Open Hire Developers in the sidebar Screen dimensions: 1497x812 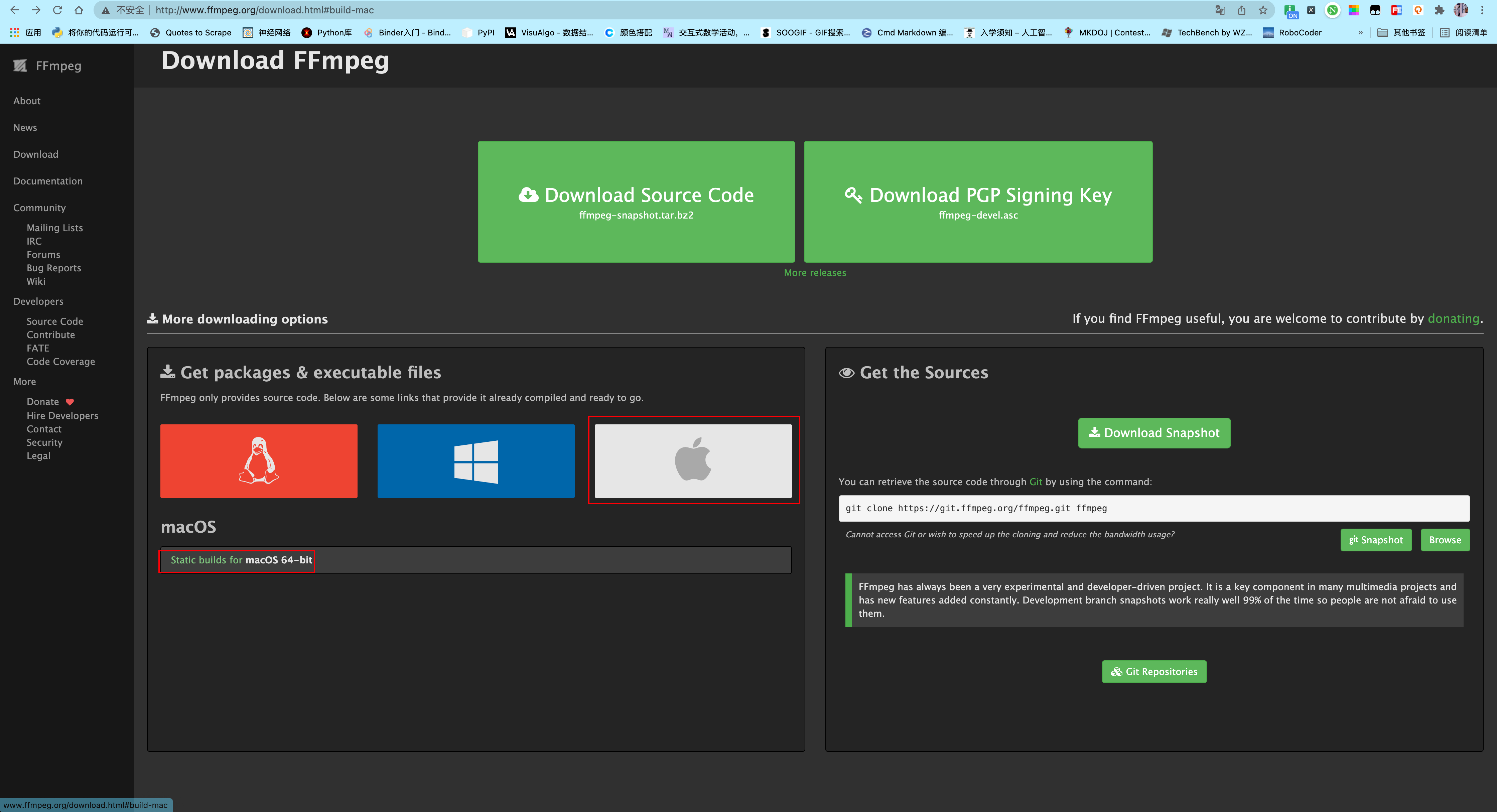(x=62, y=416)
